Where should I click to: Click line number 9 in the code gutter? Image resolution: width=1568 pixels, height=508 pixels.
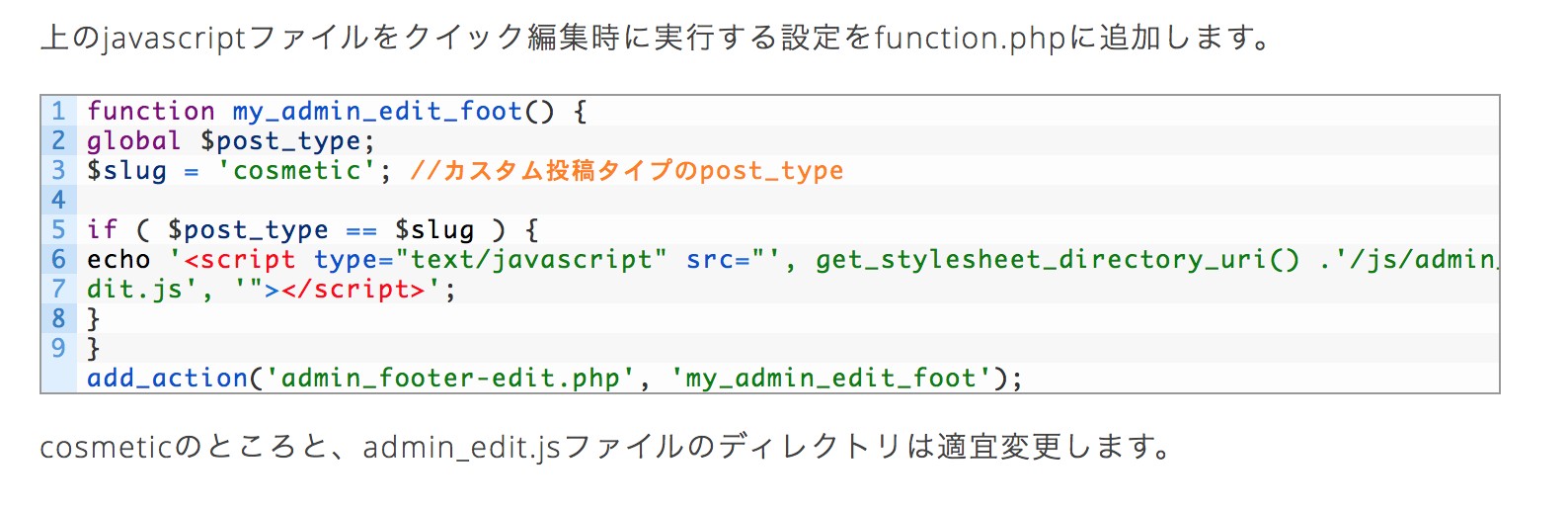pos(58,348)
